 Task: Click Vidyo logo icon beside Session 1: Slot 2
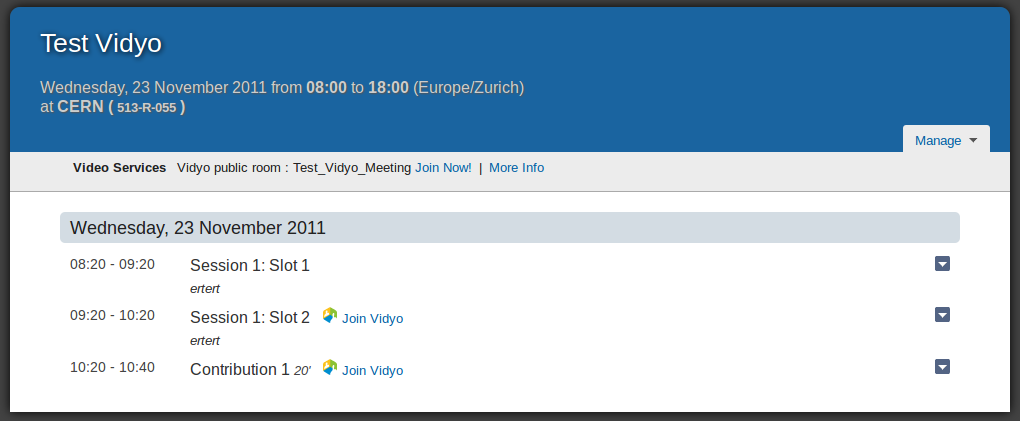coord(330,316)
